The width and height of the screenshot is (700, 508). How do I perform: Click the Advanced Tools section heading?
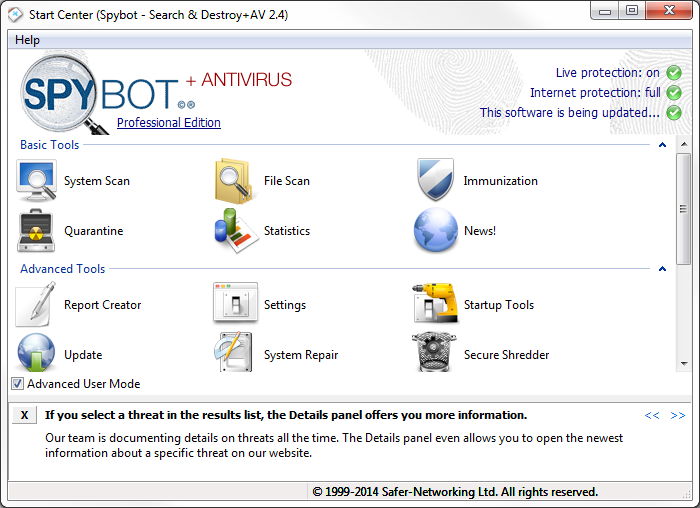click(x=62, y=269)
